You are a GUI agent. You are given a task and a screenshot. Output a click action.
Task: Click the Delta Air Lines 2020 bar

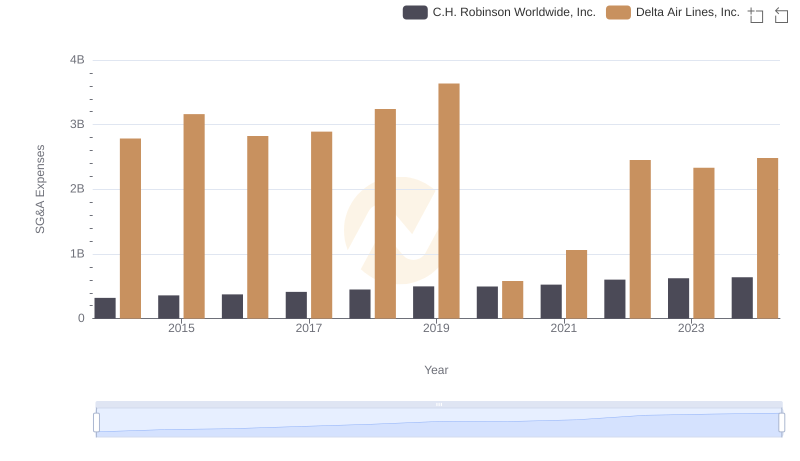(x=513, y=300)
